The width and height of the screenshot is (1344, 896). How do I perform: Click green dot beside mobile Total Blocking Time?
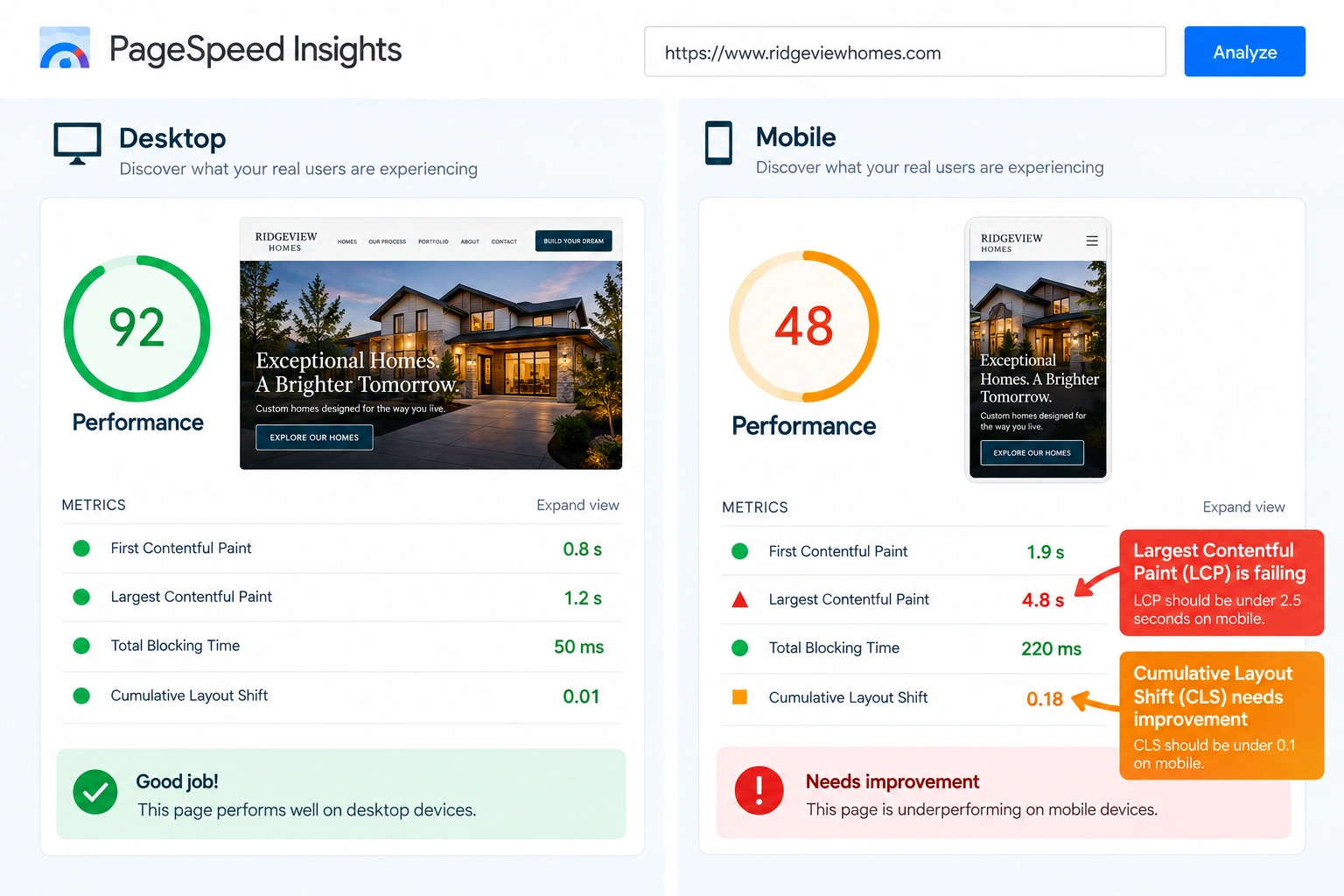pyautogui.click(x=739, y=647)
